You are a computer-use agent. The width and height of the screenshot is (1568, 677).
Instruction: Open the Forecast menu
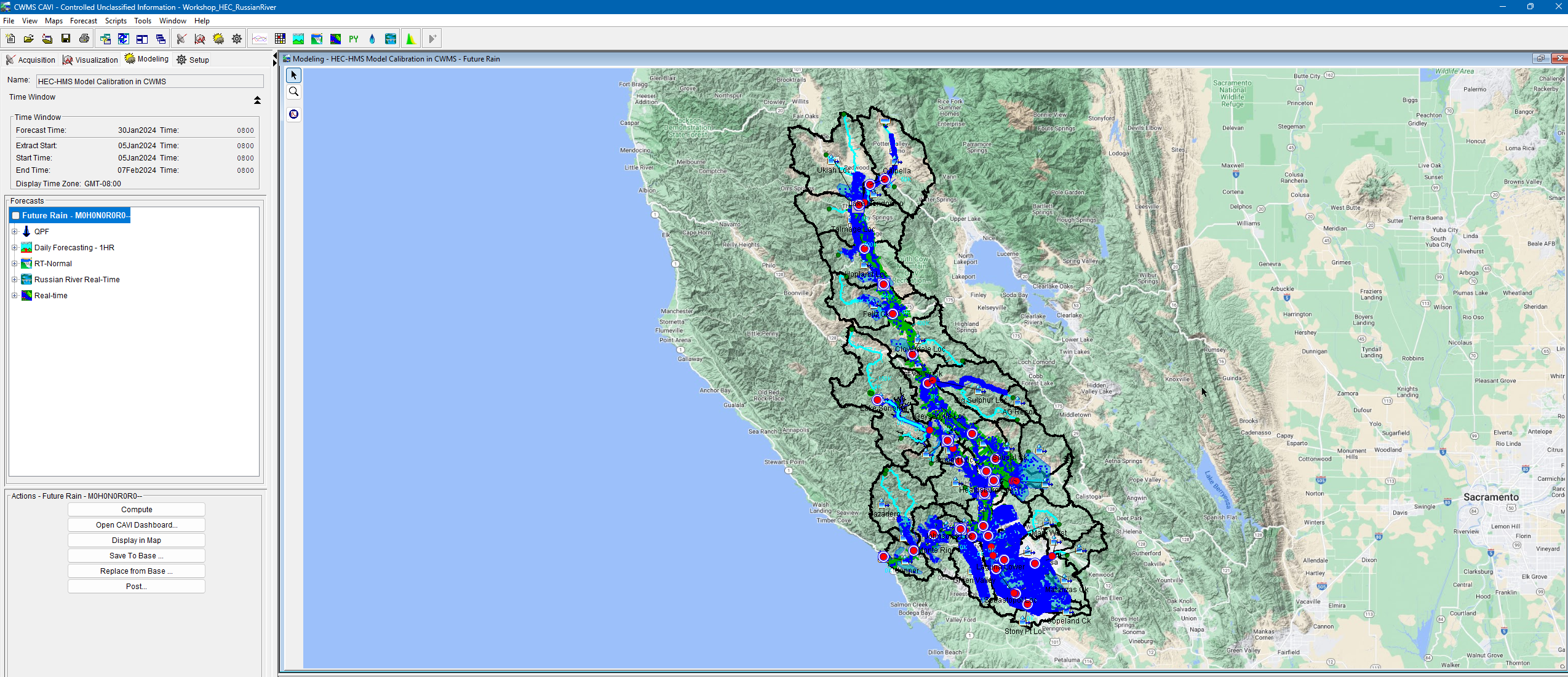pyautogui.click(x=83, y=21)
